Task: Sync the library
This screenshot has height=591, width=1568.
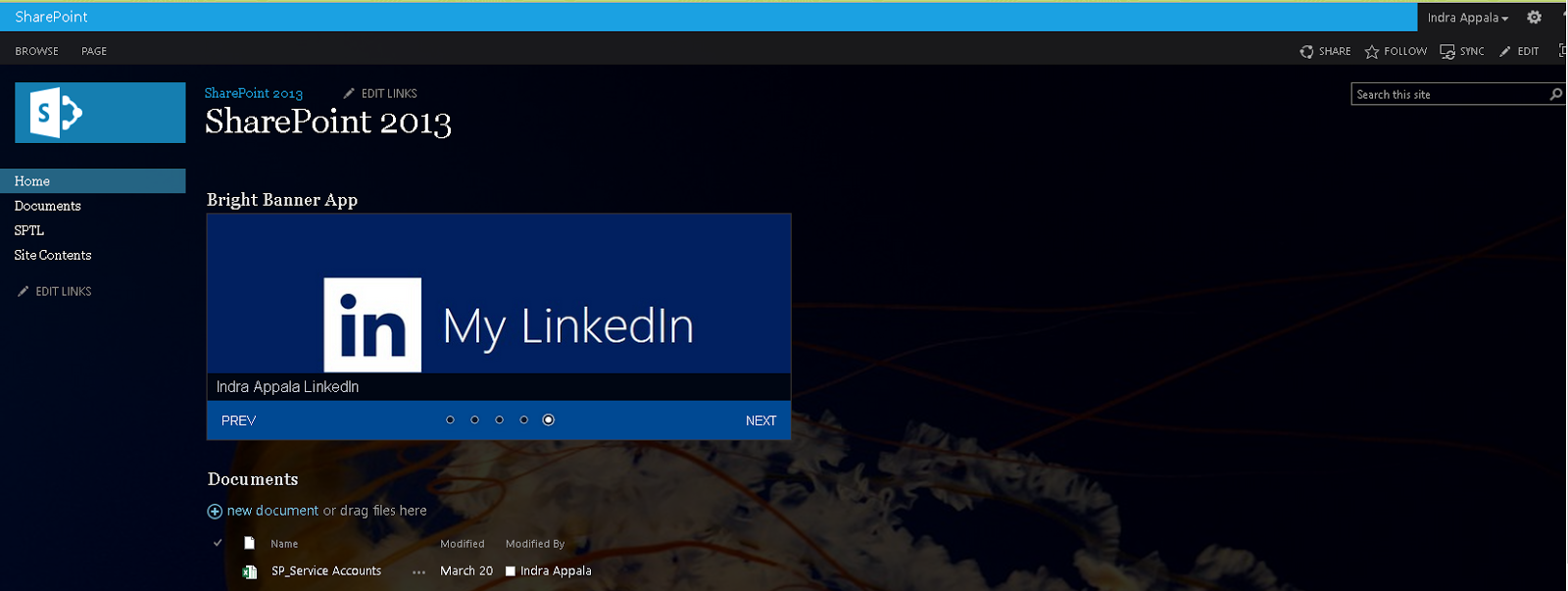Action: (1461, 51)
